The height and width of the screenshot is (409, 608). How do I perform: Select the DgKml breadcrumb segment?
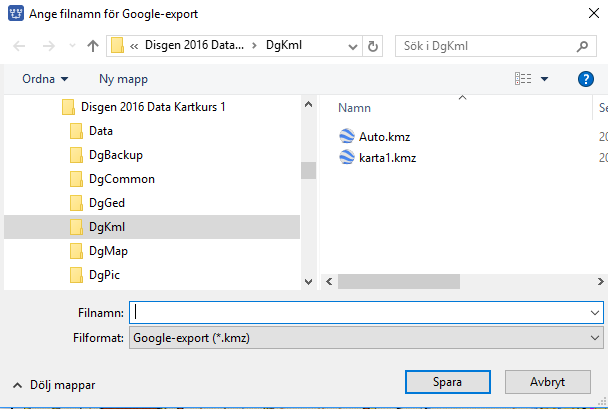[284, 45]
